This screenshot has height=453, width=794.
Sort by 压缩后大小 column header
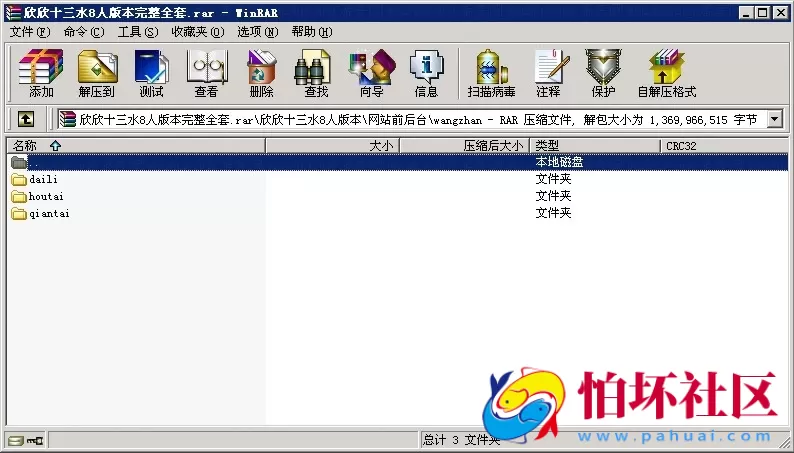[464, 146]
